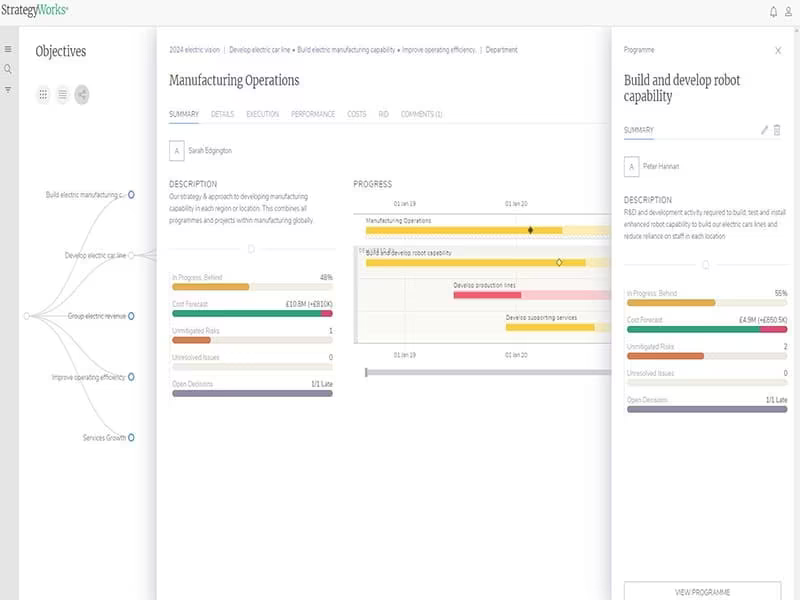Expand the Improve operating efficiency node
This screenshot has height=600, width=800.
[x=131, y=377]
